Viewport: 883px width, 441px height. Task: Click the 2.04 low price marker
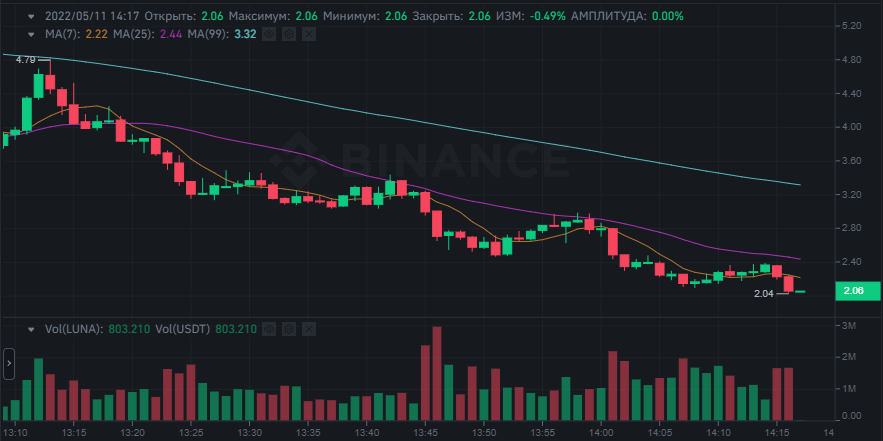click(x=763, y=294)
